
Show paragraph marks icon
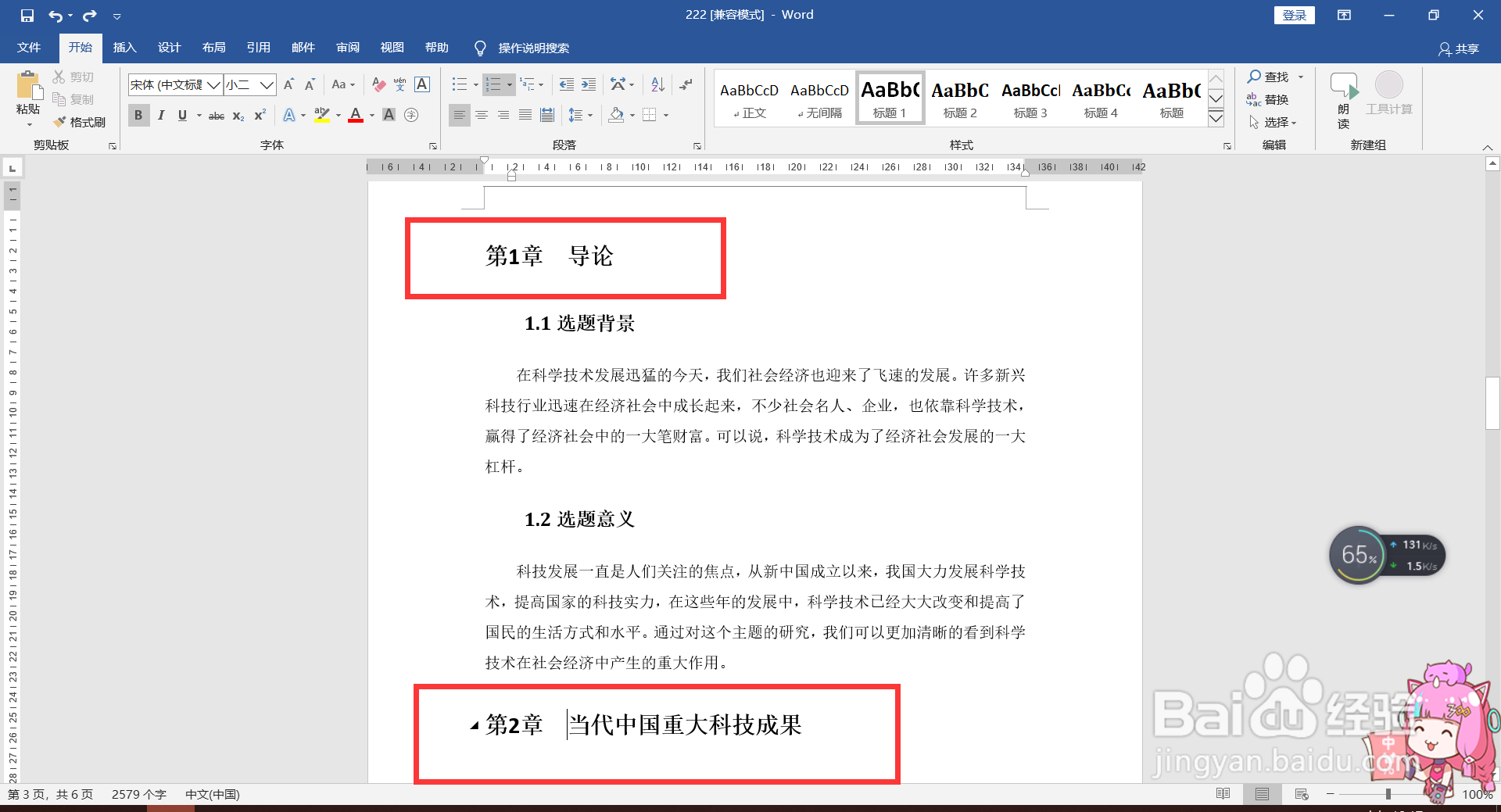point(686,84)
